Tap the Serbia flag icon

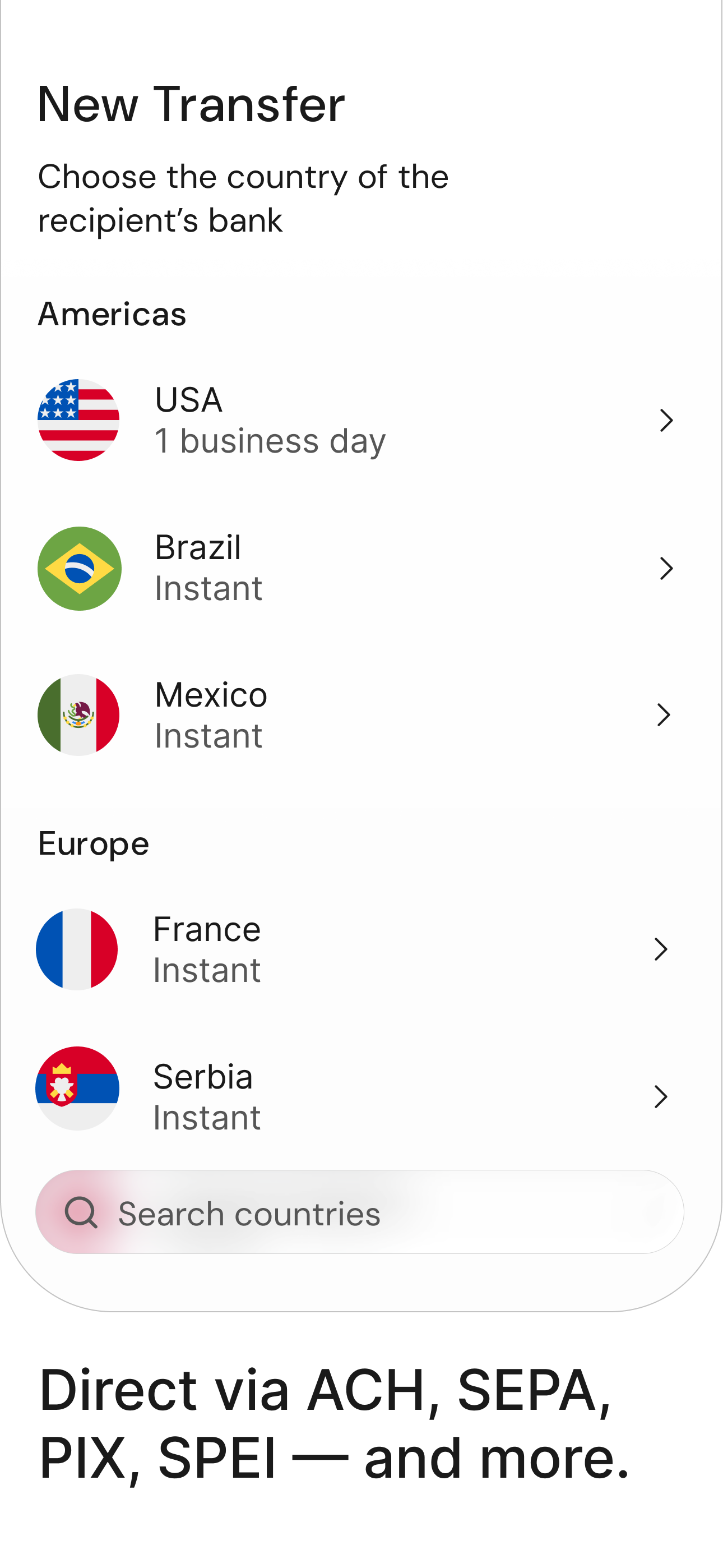(77, 1089)
